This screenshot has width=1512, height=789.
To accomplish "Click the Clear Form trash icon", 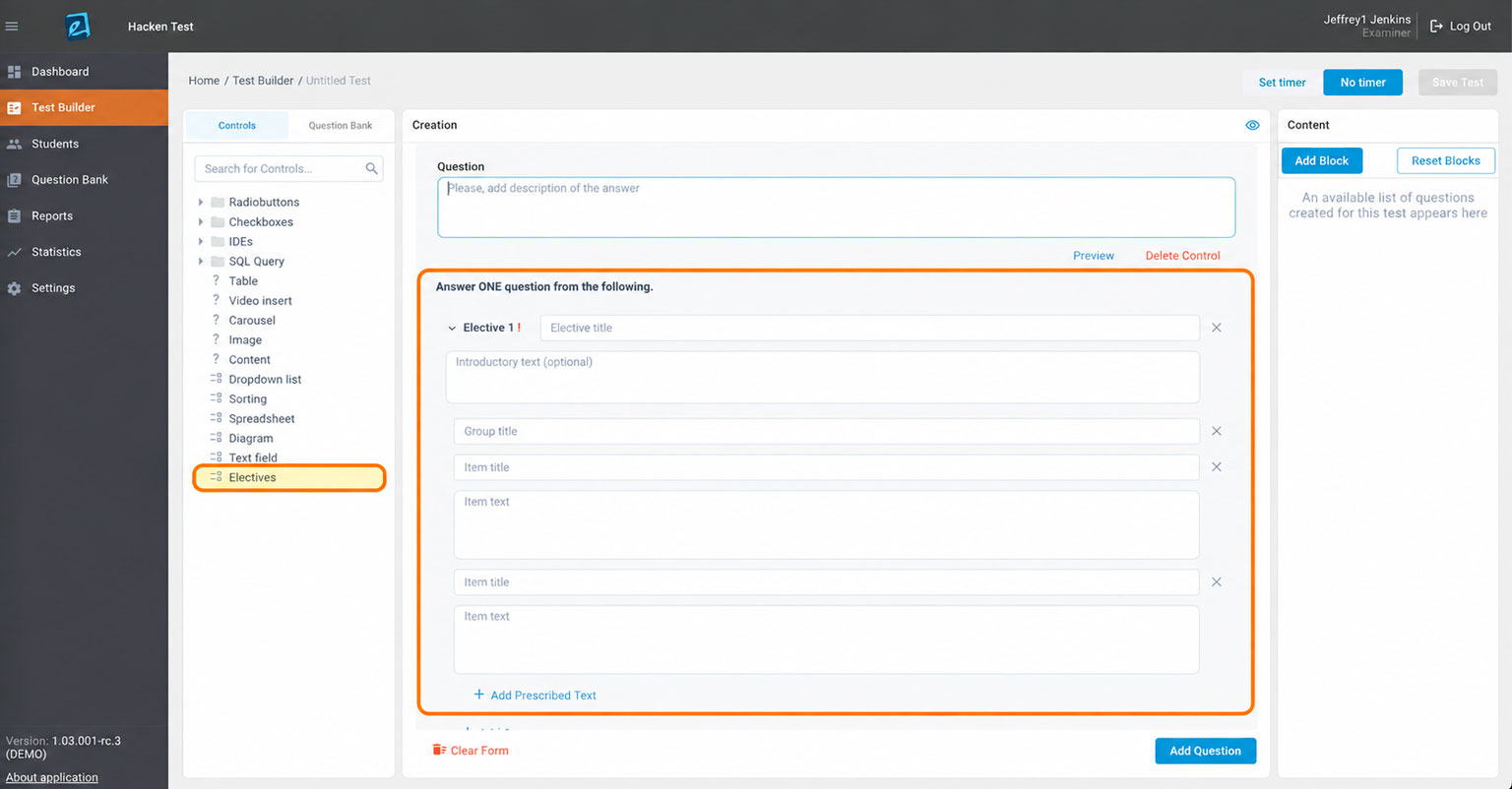I will pos(439,751).
